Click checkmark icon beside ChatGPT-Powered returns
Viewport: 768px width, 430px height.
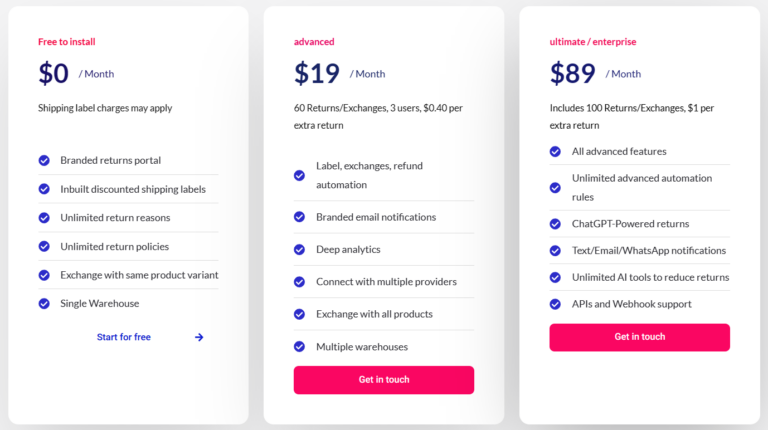[x=555, y=224]
